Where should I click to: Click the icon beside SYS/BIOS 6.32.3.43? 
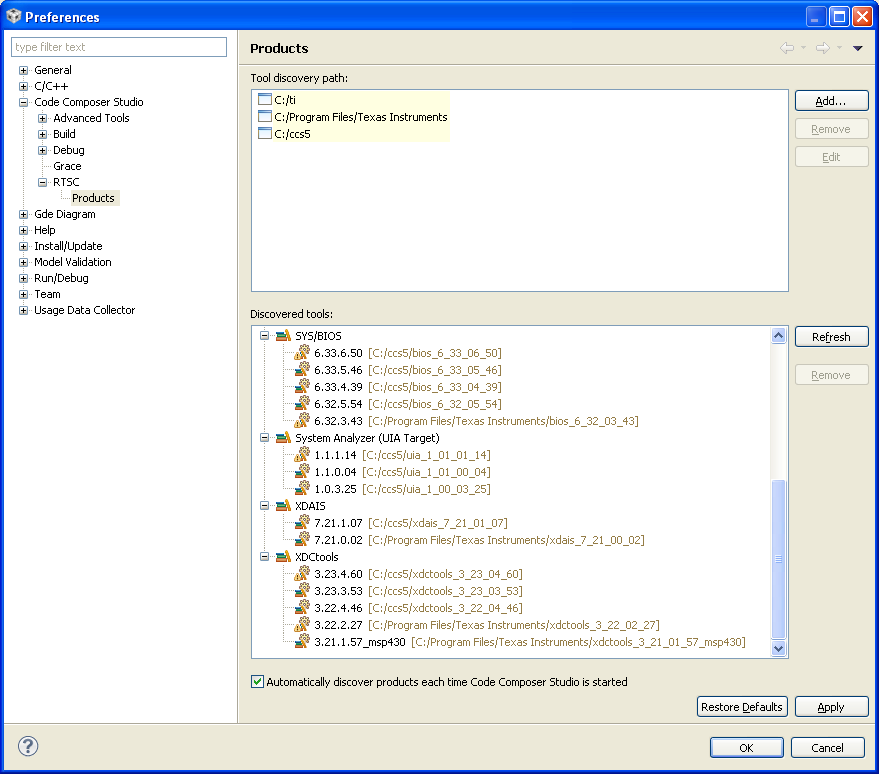(302, 420)
